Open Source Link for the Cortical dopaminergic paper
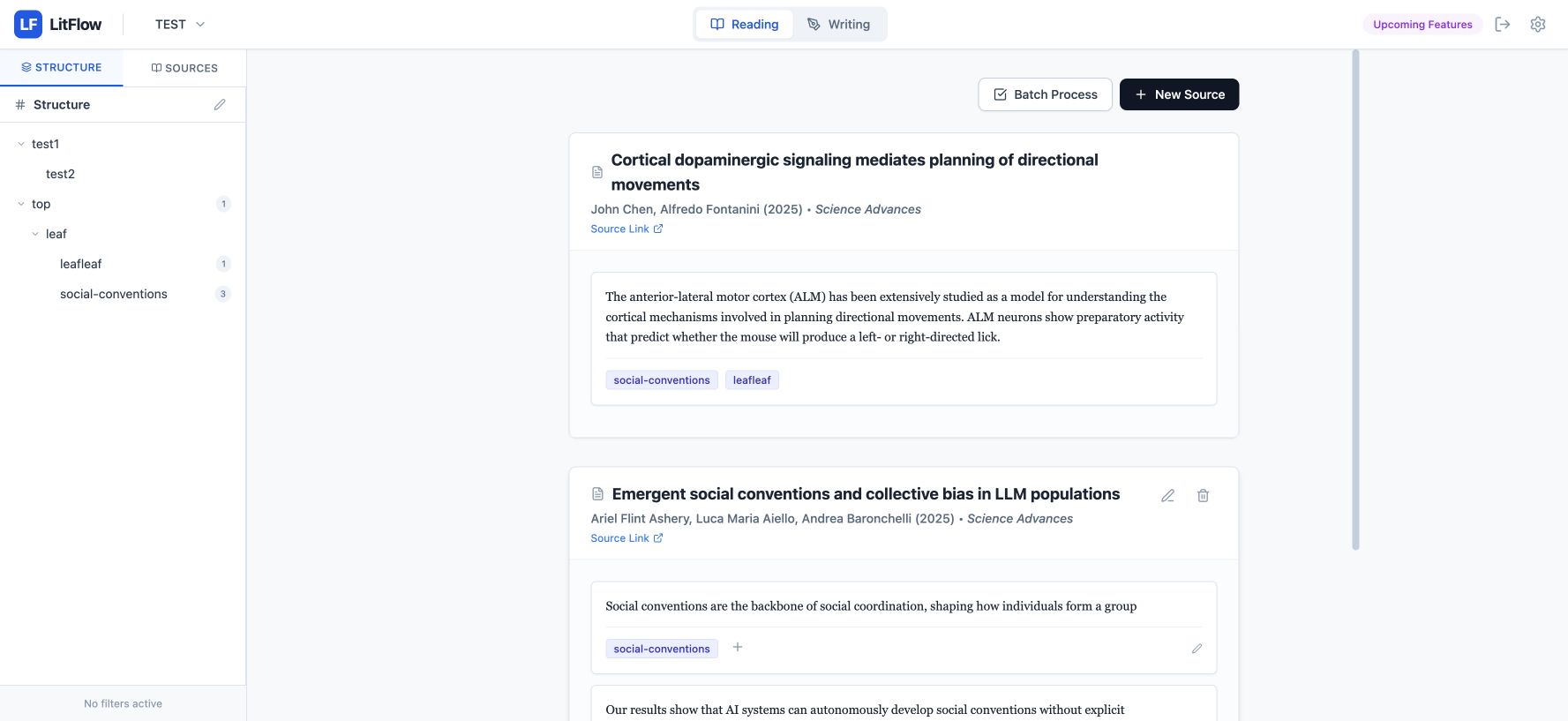The height and width of the screenshot is (721, 1568). [626, 229]
